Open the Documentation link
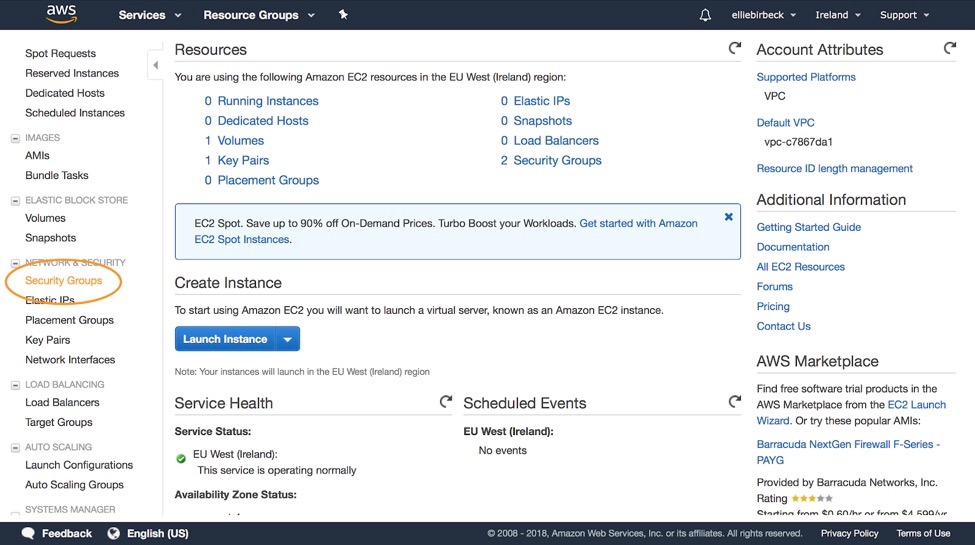975x545 pixels. (x=793, y=247)
